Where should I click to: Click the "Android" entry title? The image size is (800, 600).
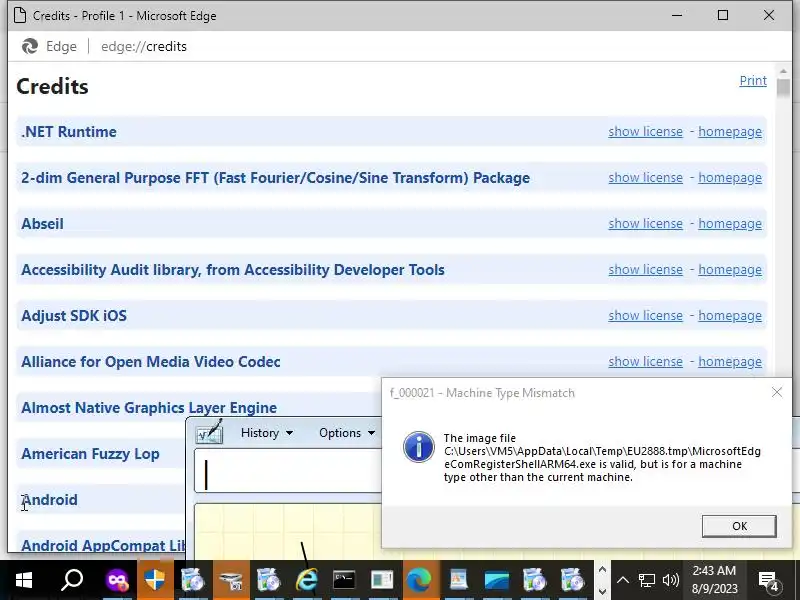(49, 499)
